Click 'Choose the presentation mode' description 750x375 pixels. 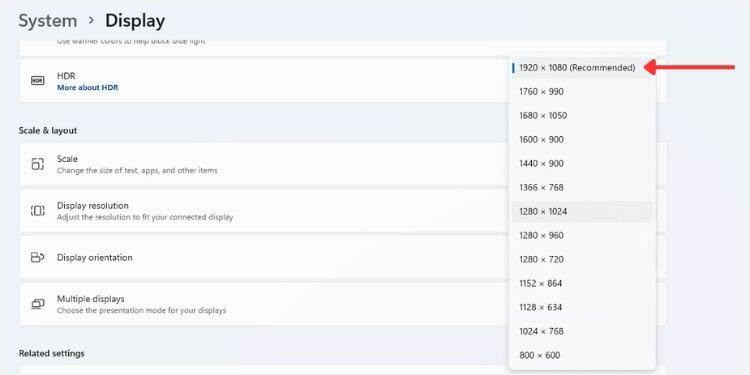click(142, 310)
